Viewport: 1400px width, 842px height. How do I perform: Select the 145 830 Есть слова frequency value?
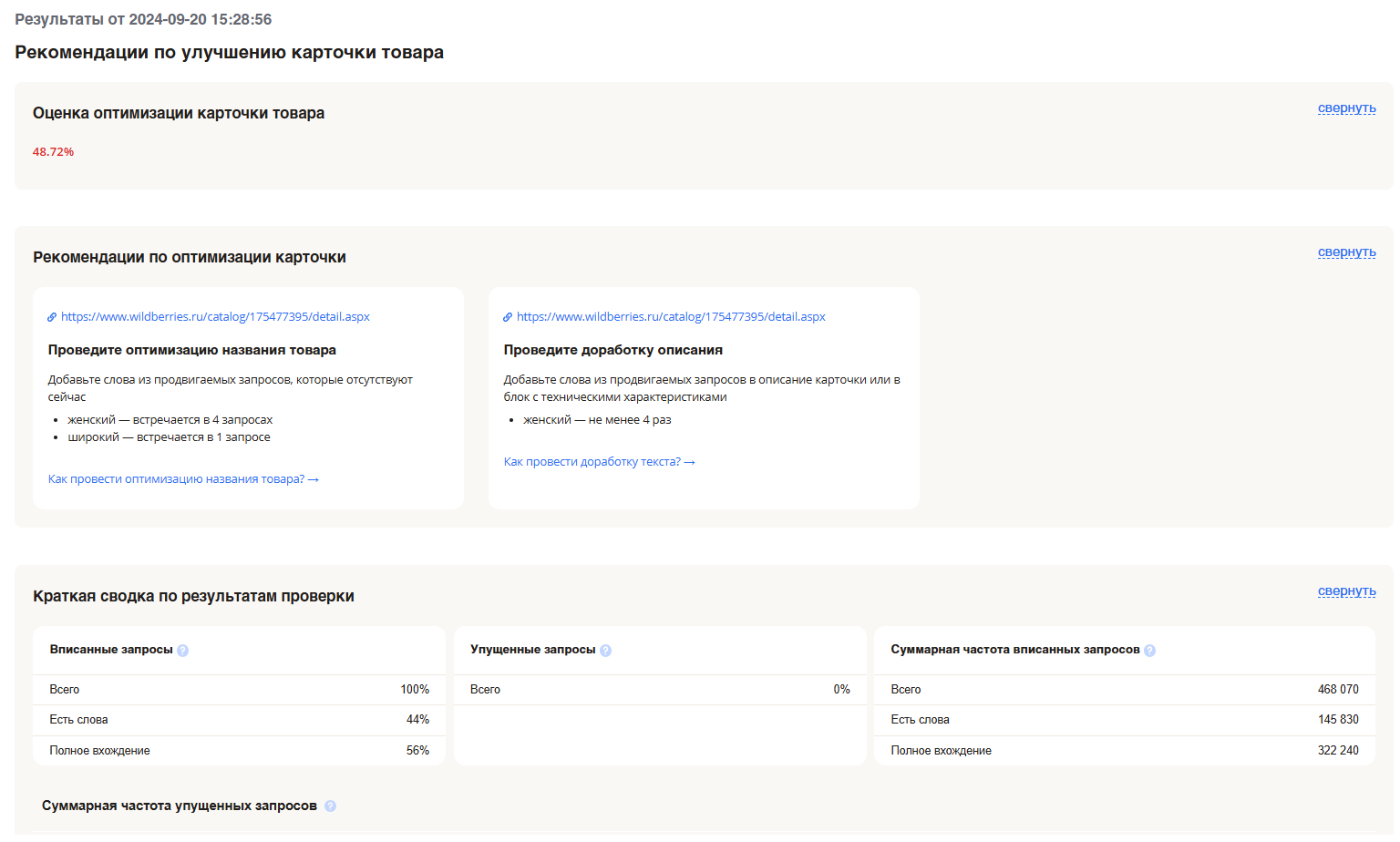coord(1337,720)
